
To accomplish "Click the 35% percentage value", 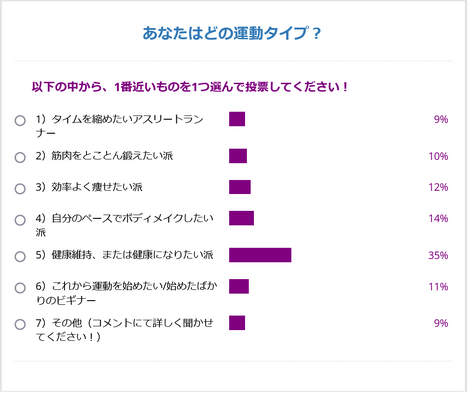I will coord(438,255).
